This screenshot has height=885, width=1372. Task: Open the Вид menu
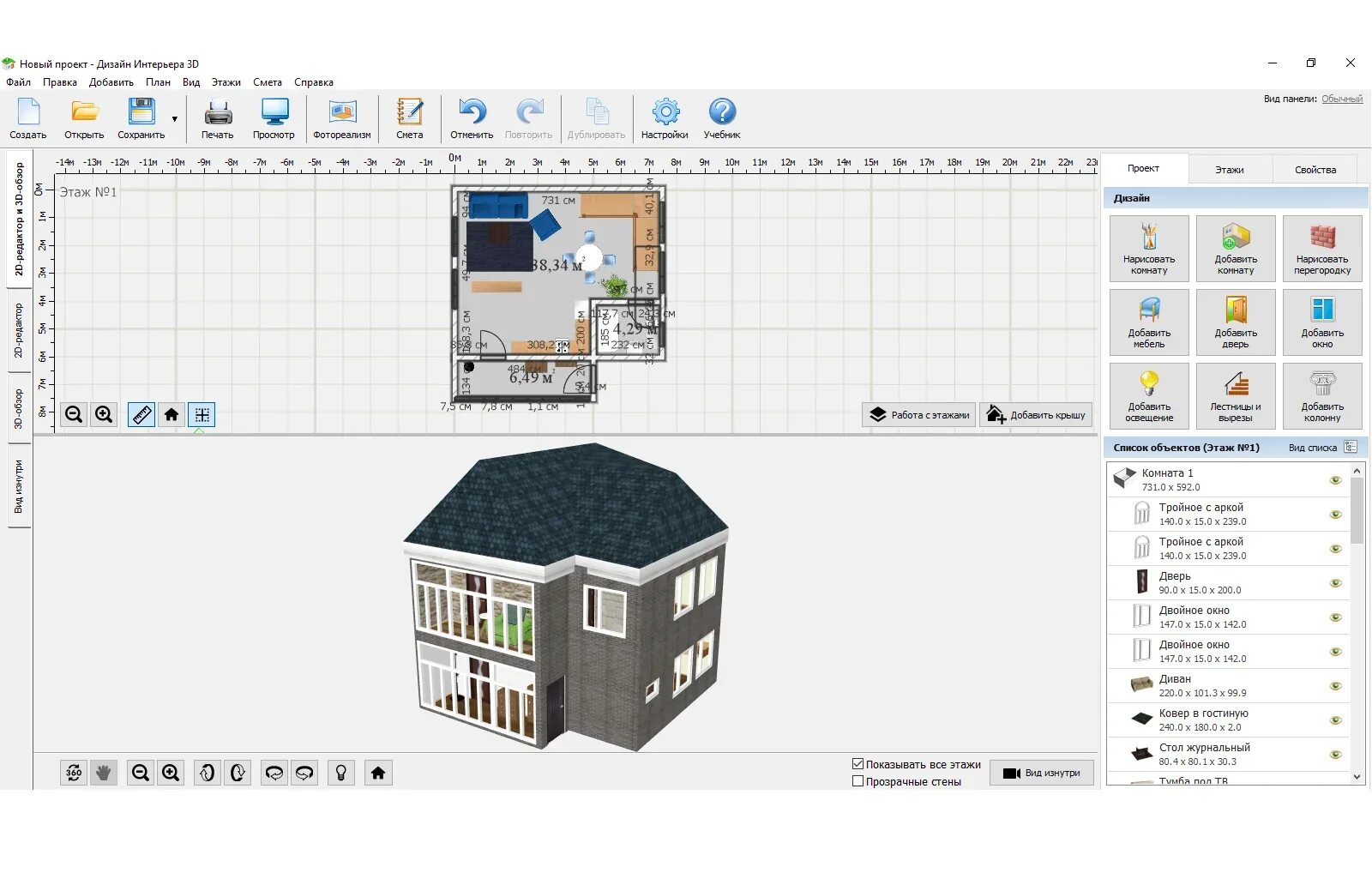[x=191, y=82]
